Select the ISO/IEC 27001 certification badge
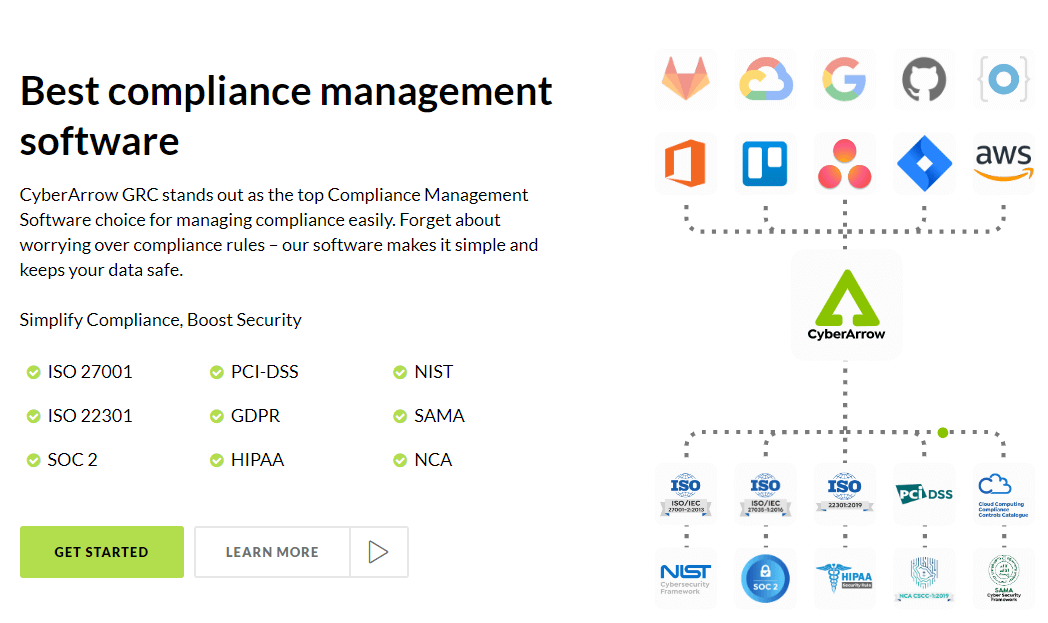Viewport: 1048px width, 623px height. coord(686,493)
